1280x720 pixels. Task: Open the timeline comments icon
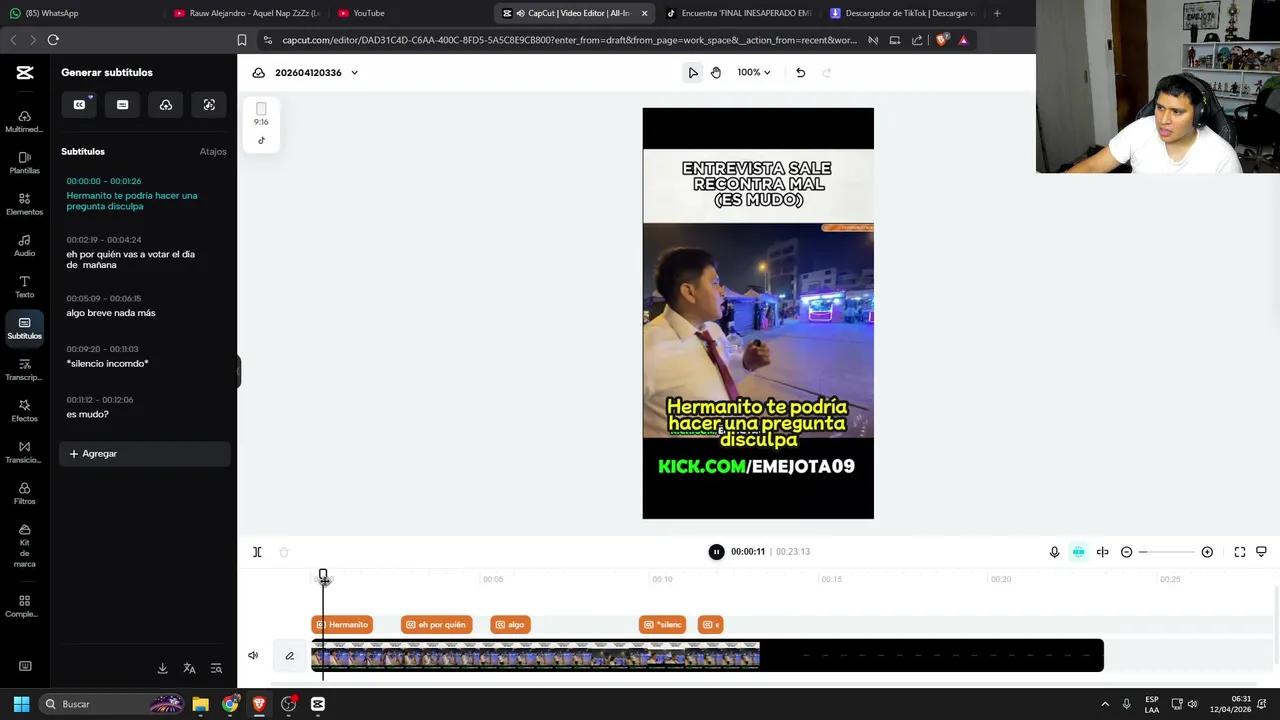pyautogui.click(x=1262, y=552)
